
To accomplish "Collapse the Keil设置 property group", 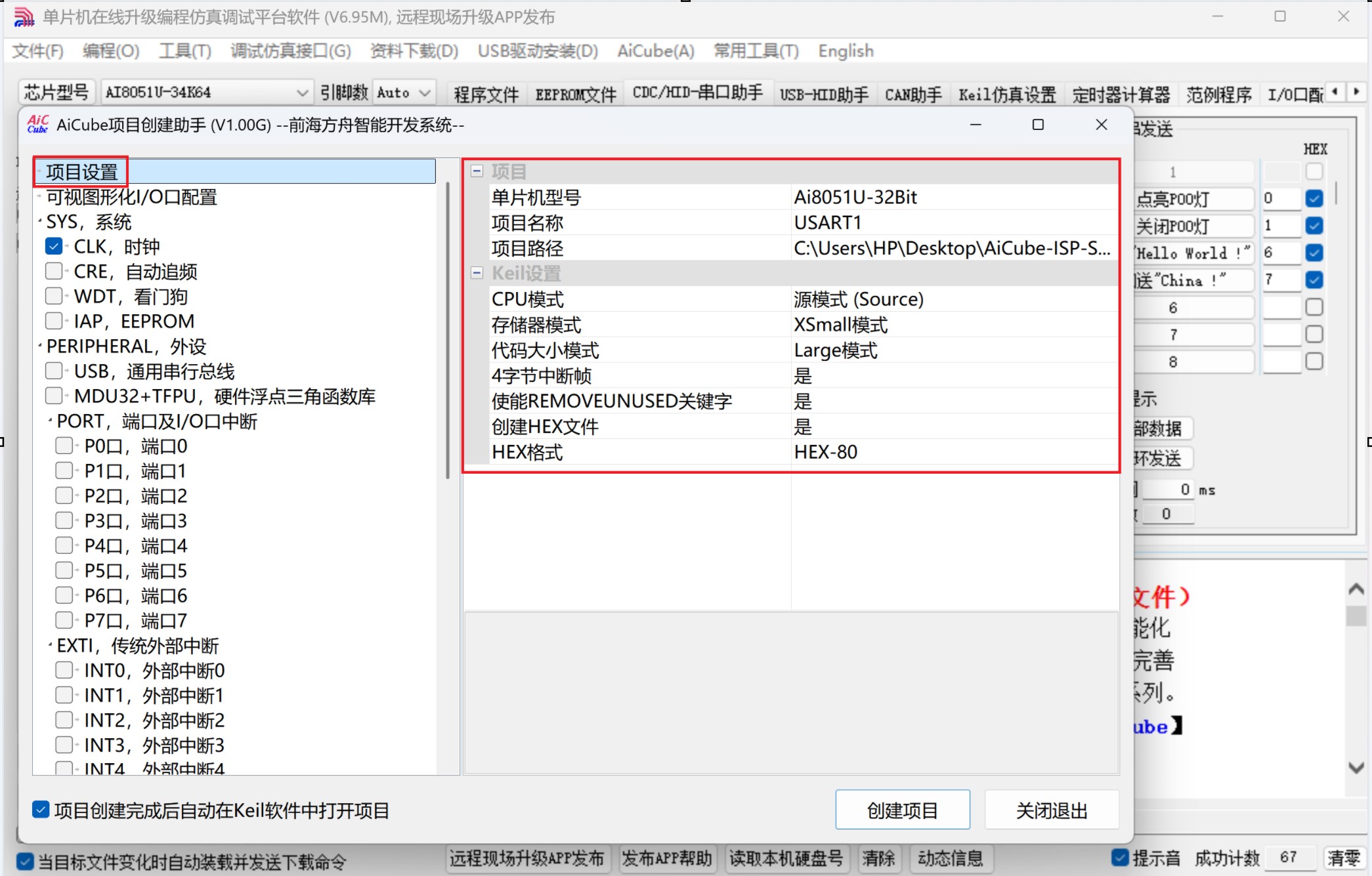I will pyautogui.click(x=477, y=273).
